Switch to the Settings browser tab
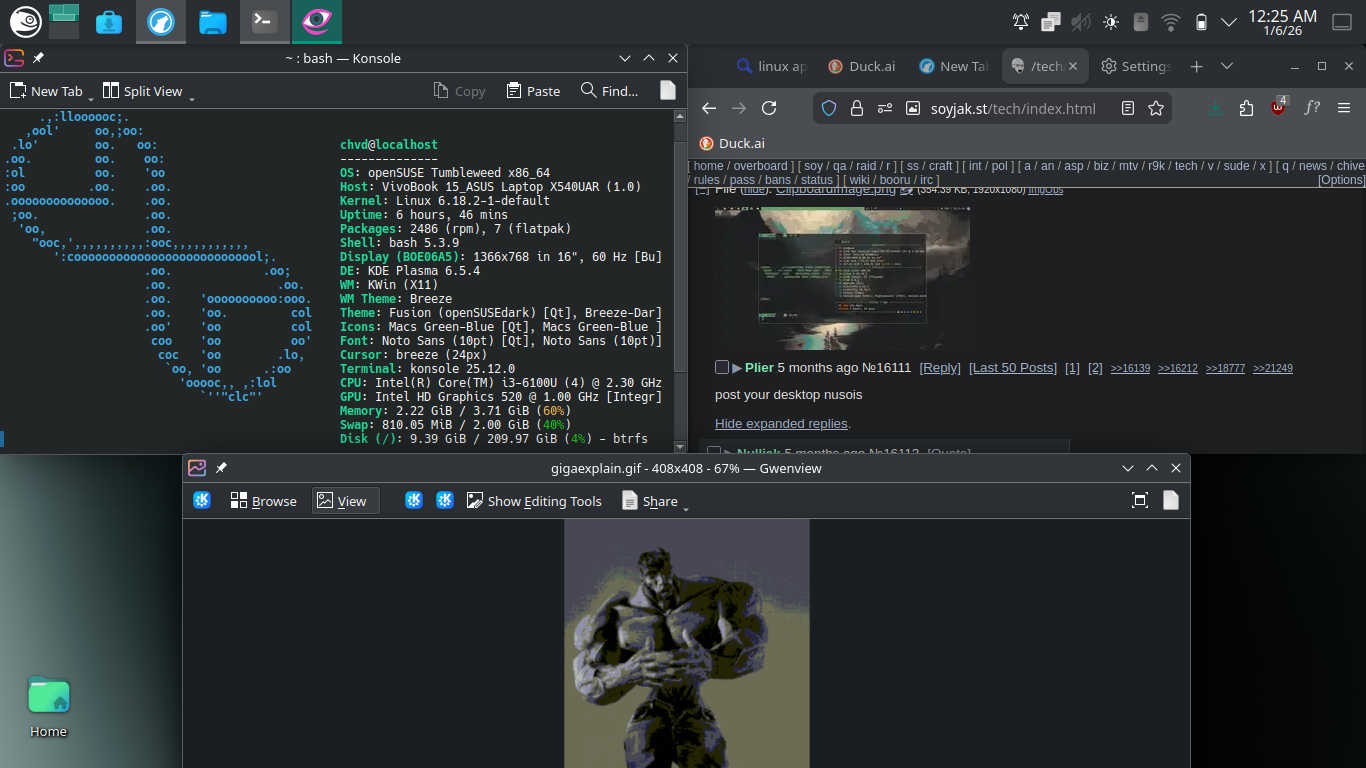The image size is (1366, 768). [1135, 66]
